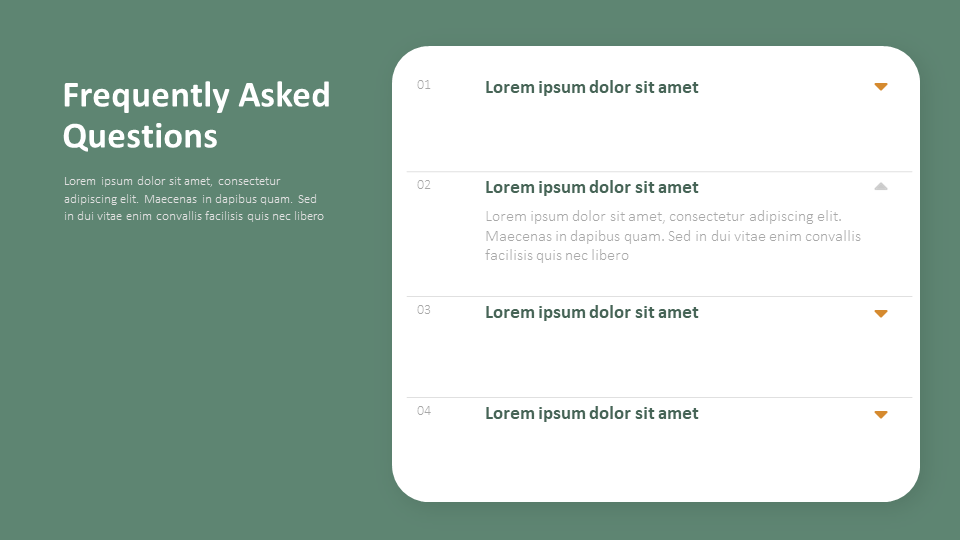
Task: Click the blank space below question 04 heading
Action: tap(659, 458)
